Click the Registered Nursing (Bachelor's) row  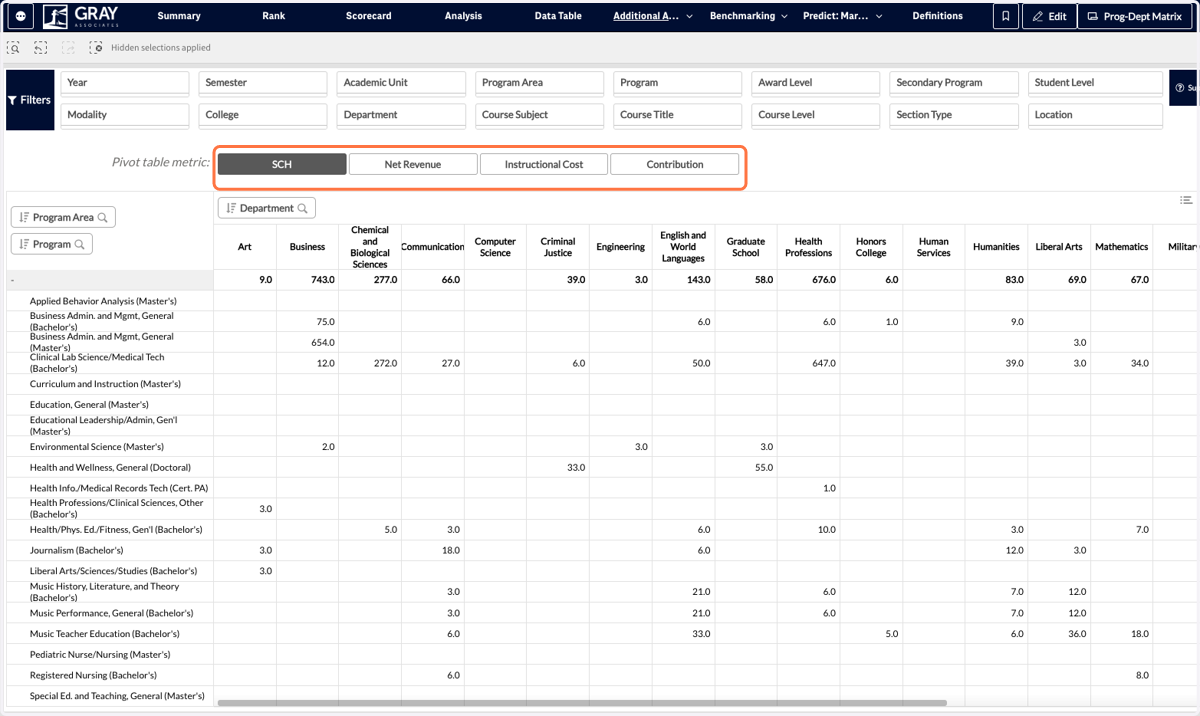(110, 675)
